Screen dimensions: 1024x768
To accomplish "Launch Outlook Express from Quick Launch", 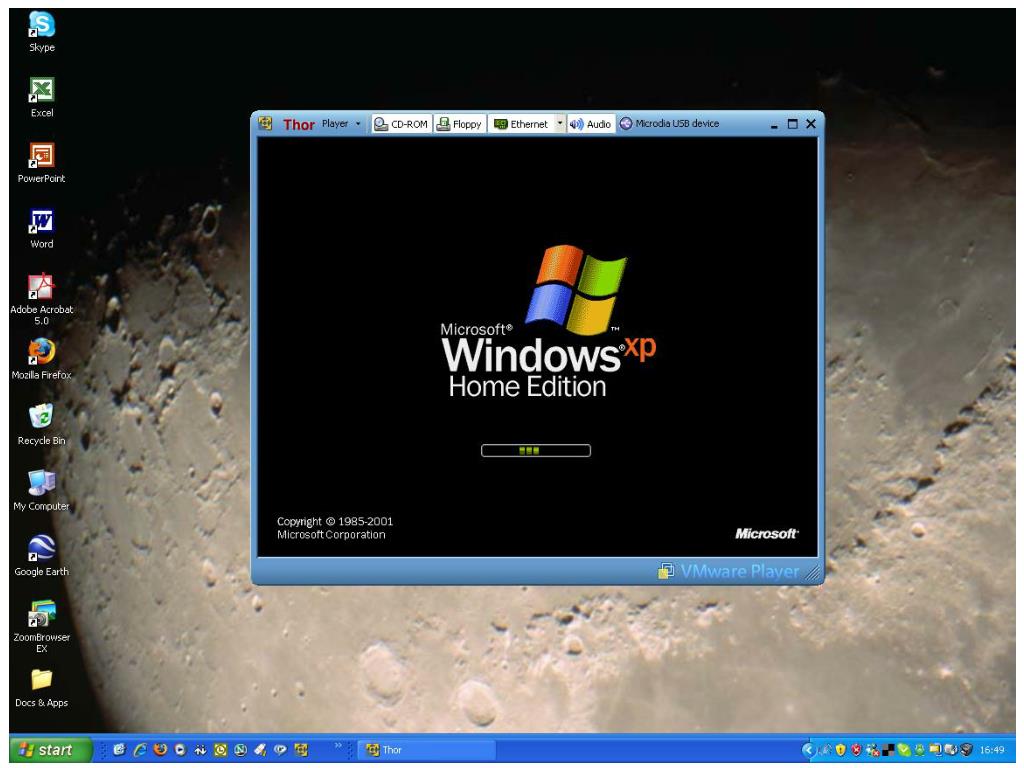I will (x=120, y=750).
